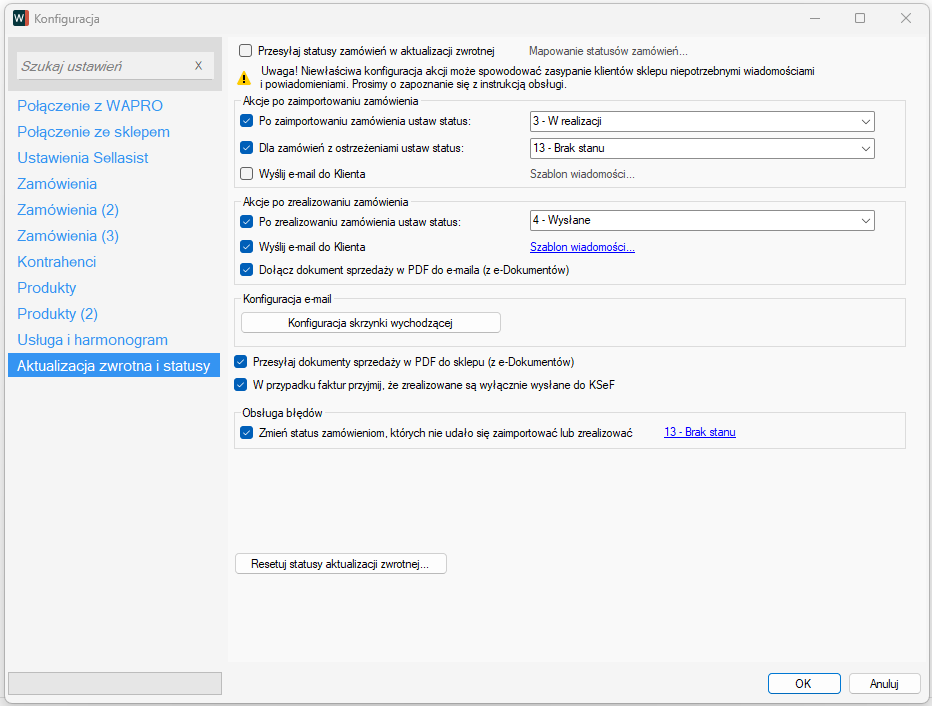Click the '13 - Brak stanu' error status link
932x706 pixels.
click(700, 433)
